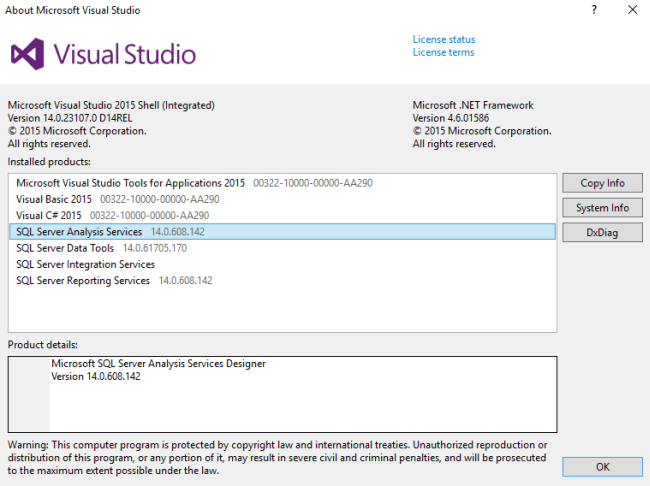Click .NET Framework Version 4.6.01586 text

pyautogui.click(x=451, y=118)
